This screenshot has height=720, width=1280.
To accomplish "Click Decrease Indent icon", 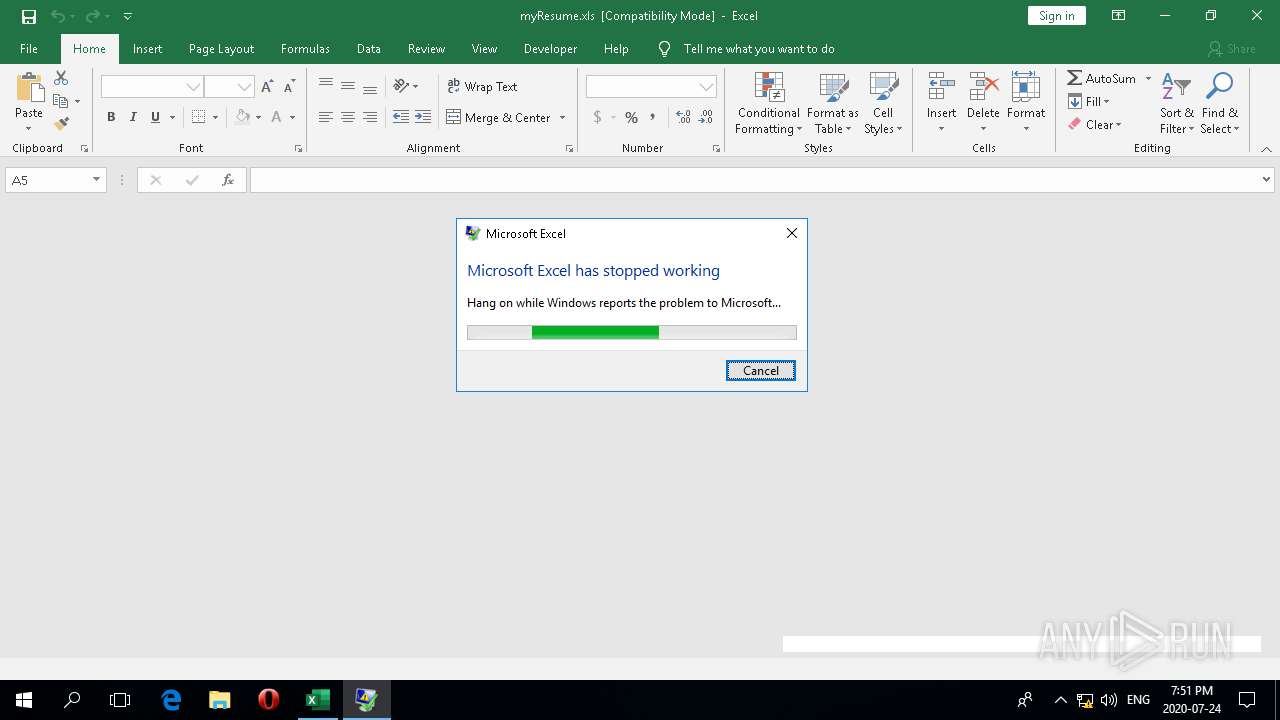I will coord(401,117).
